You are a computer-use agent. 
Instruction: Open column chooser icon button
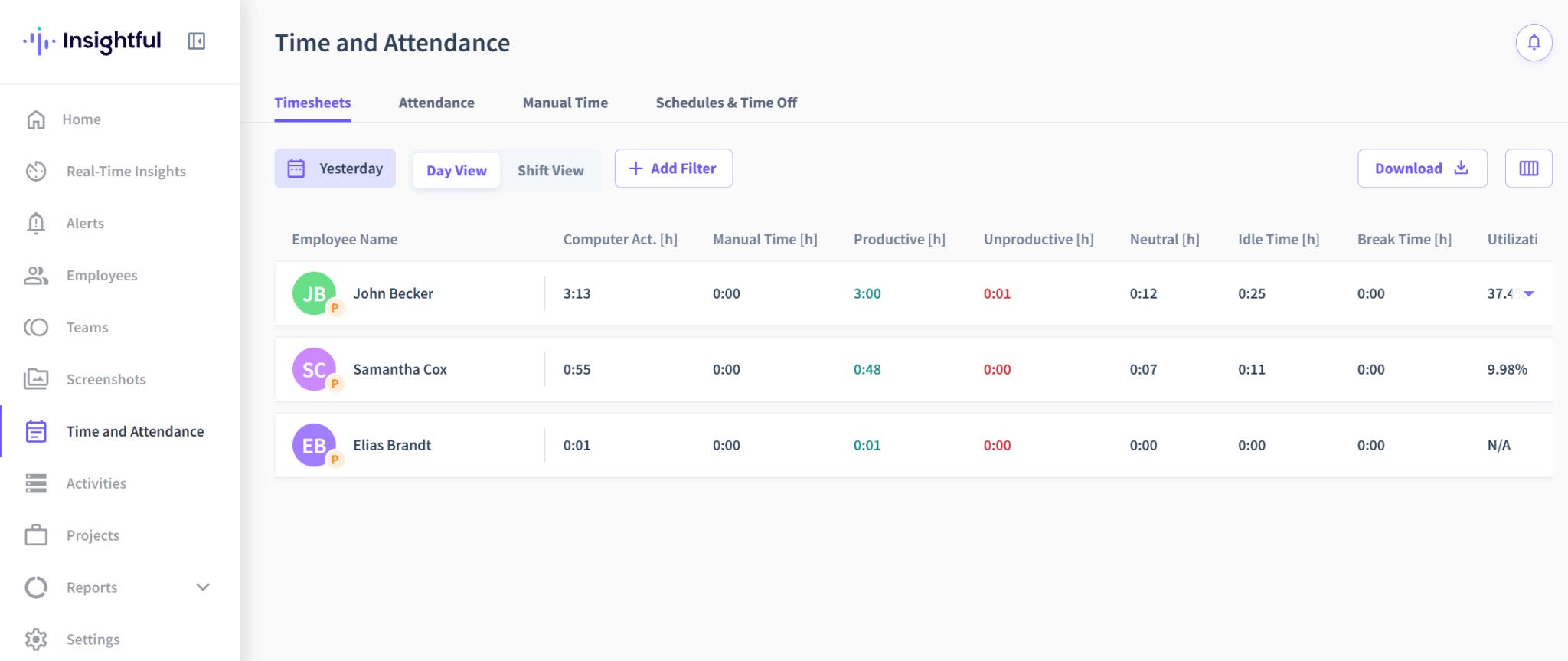(x=1528, y=169)
